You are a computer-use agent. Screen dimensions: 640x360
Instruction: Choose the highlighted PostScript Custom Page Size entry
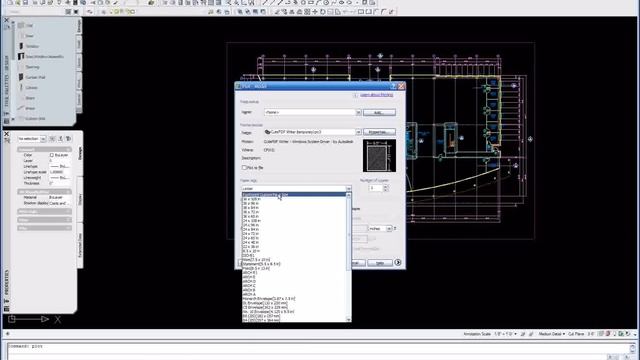coord(294,195)
